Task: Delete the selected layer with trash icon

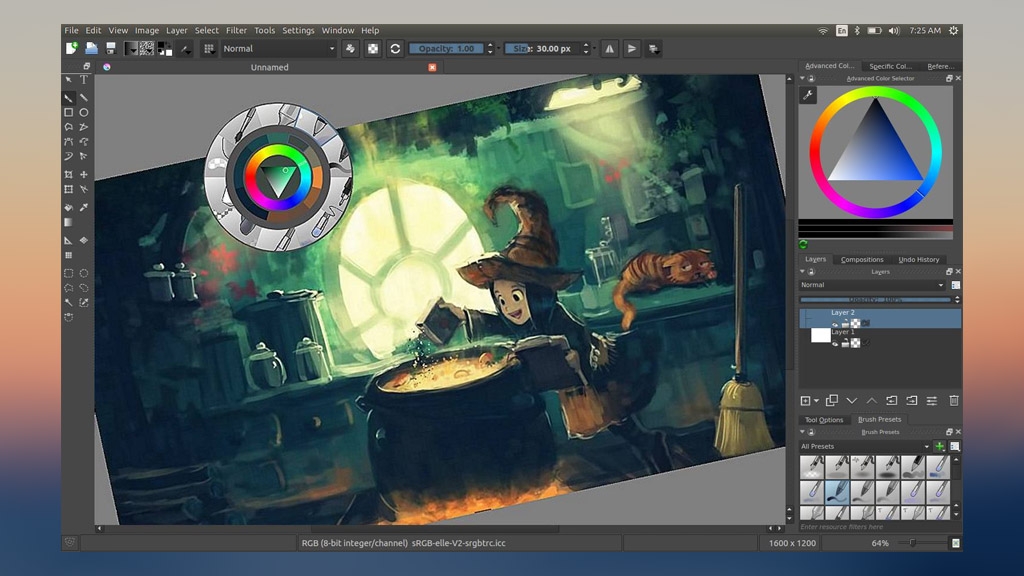Action: [x=954, y=400]
